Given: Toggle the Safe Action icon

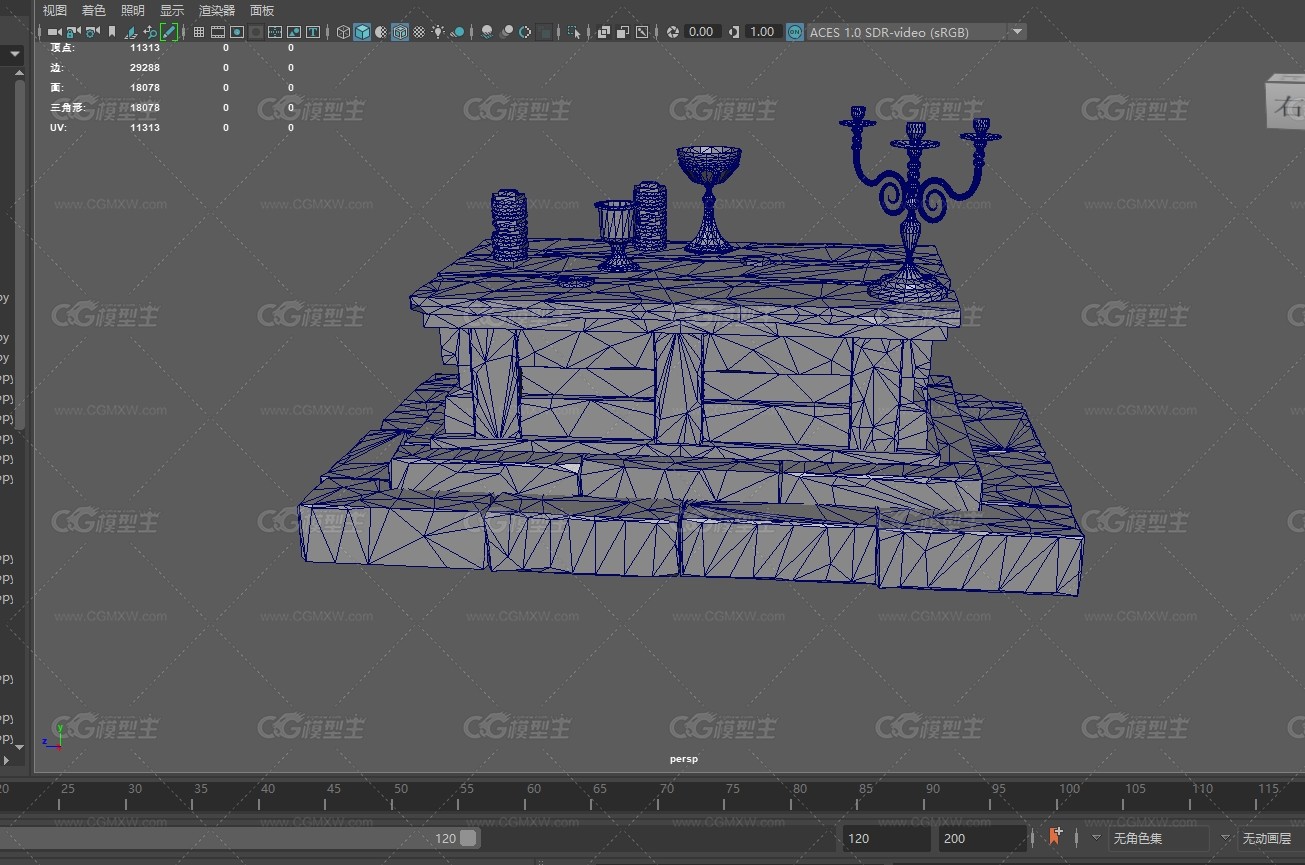Looking at the screenshot, I should click(x=294, y=32).
